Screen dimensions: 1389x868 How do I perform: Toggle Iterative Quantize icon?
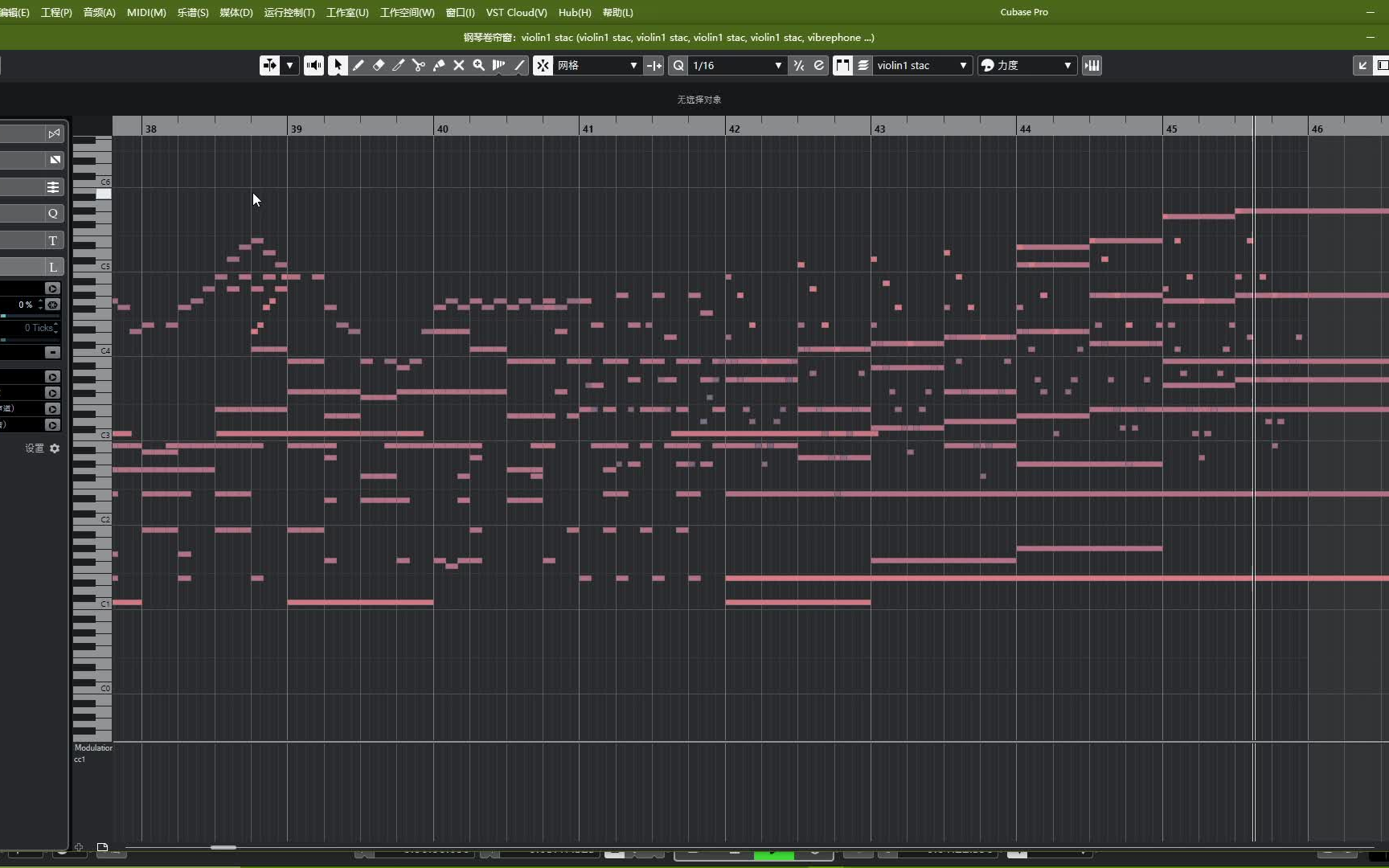799,65
